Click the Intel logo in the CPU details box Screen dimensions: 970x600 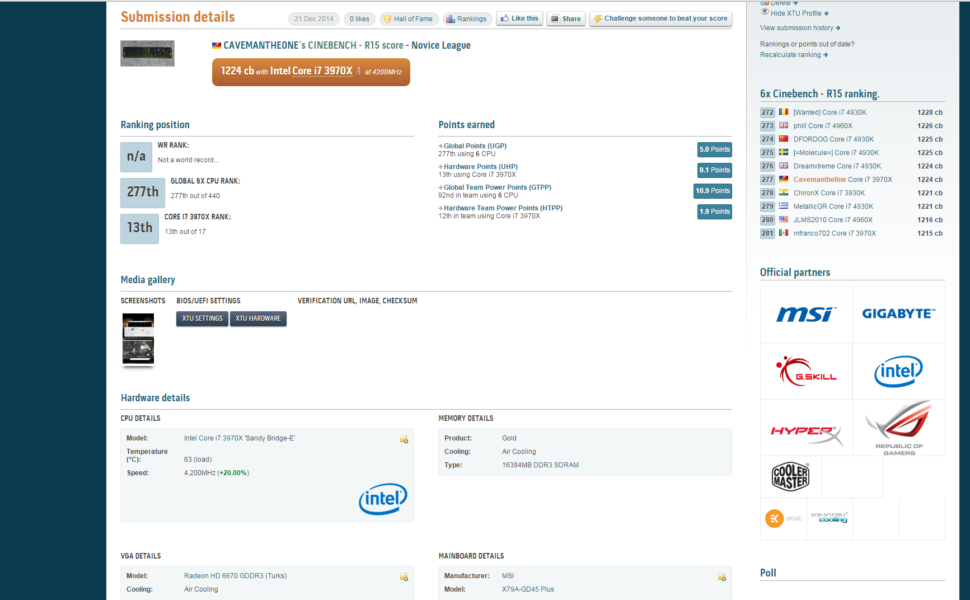[x=383, y=499]
